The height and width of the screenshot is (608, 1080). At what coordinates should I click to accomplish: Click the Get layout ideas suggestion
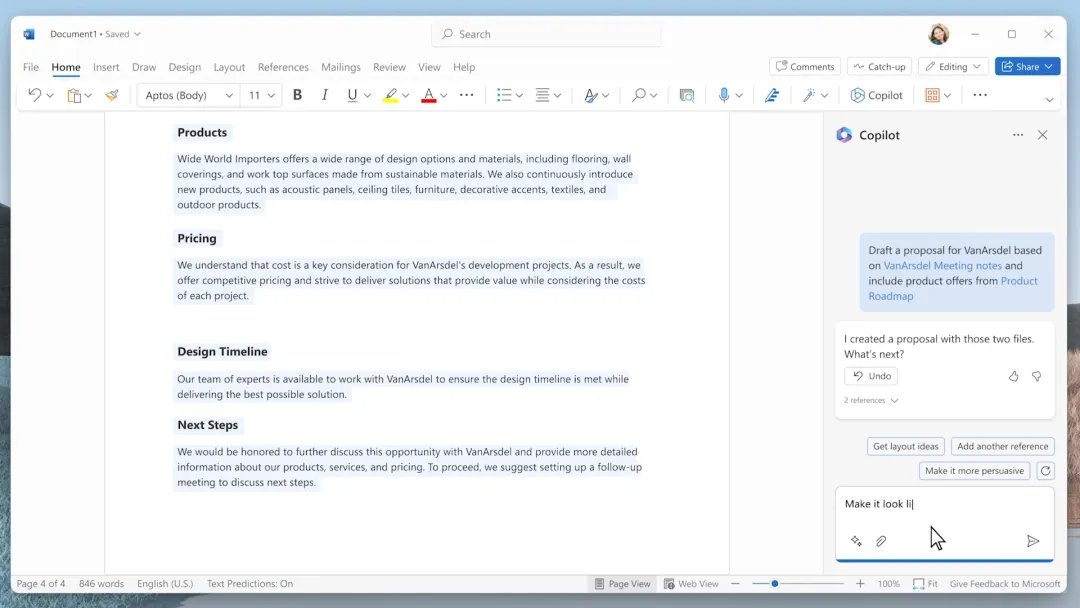tap(905, 446)
